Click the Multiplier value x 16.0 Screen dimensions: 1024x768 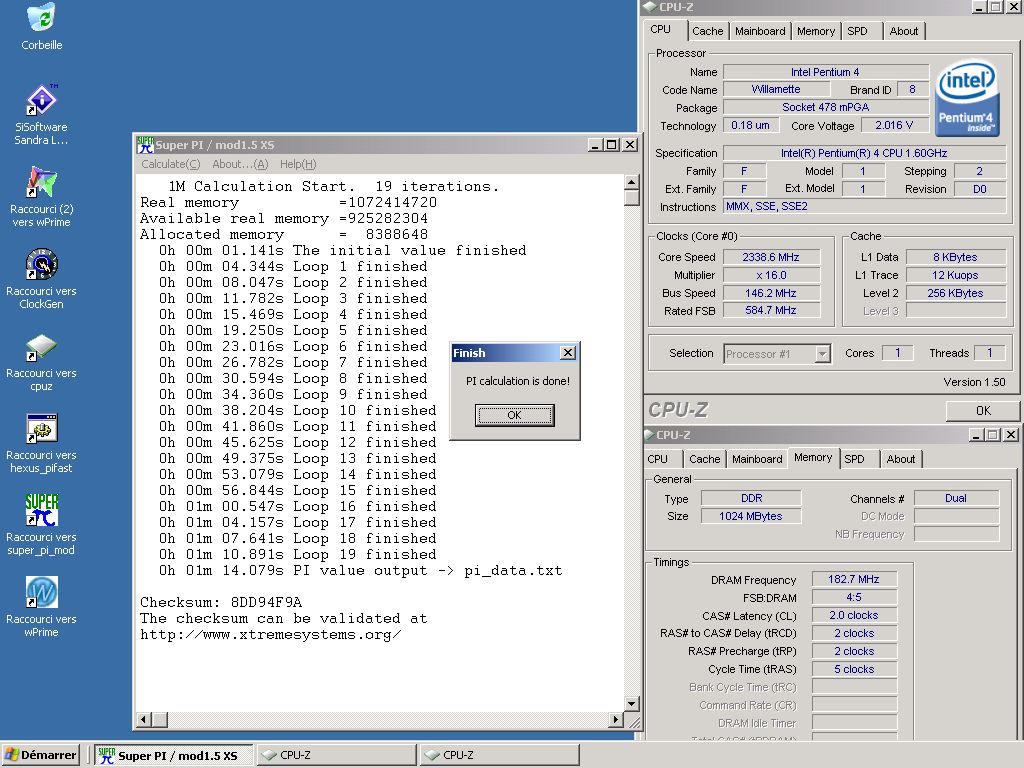coord(771,275)
